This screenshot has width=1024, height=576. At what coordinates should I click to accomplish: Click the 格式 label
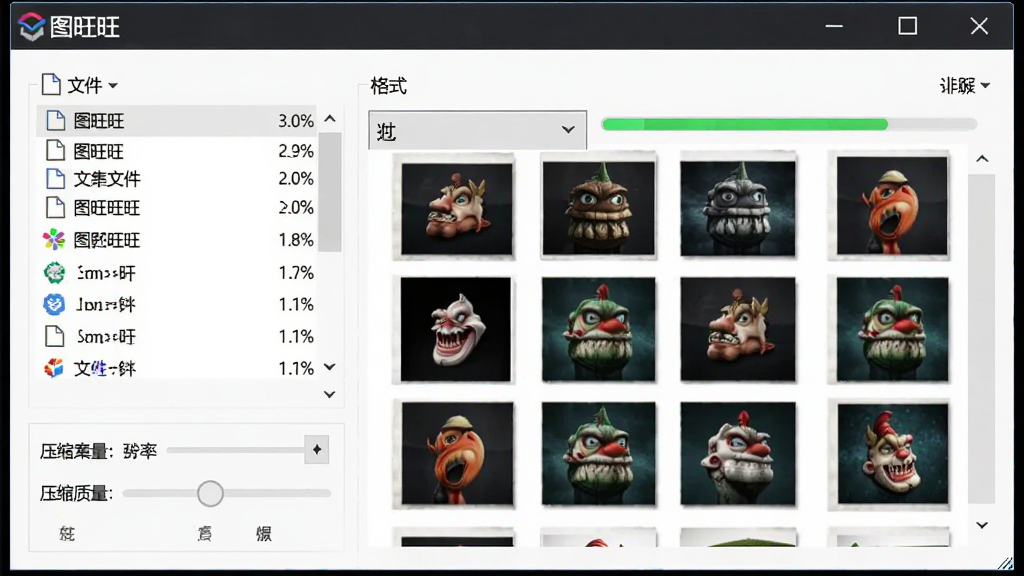click(389, 86)
